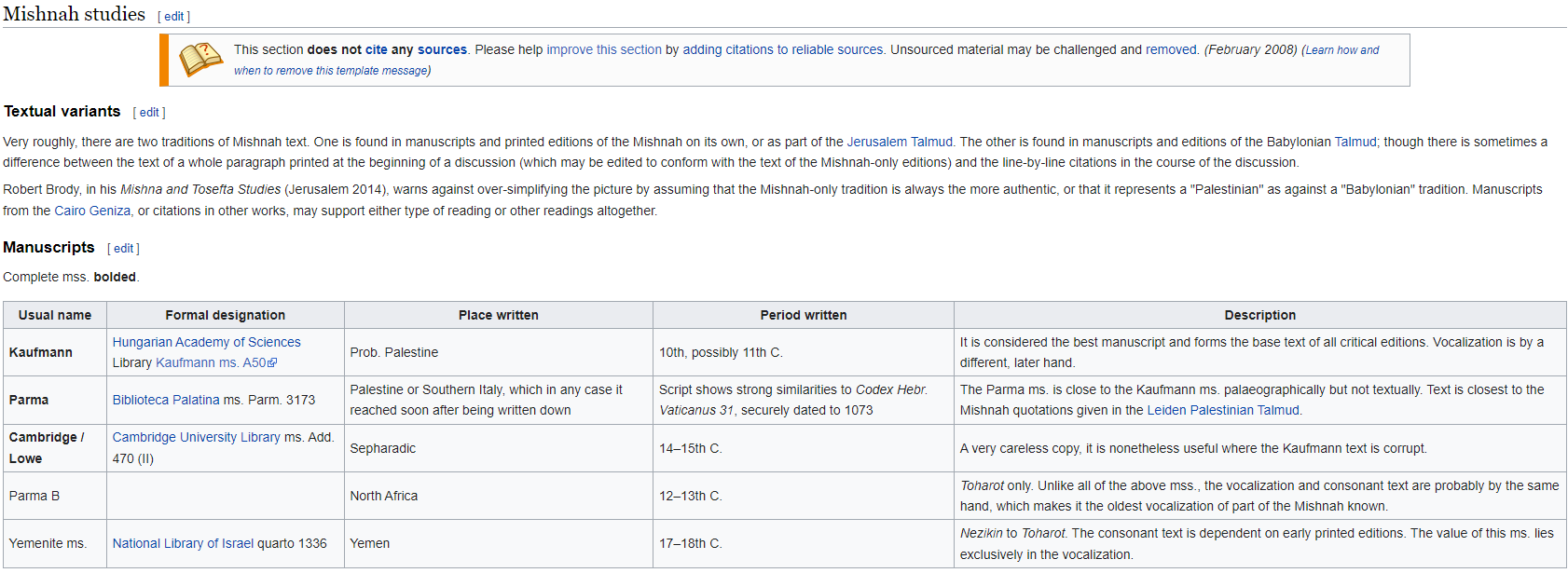Click the 'Usual name' column header

(x=55, y=316)
